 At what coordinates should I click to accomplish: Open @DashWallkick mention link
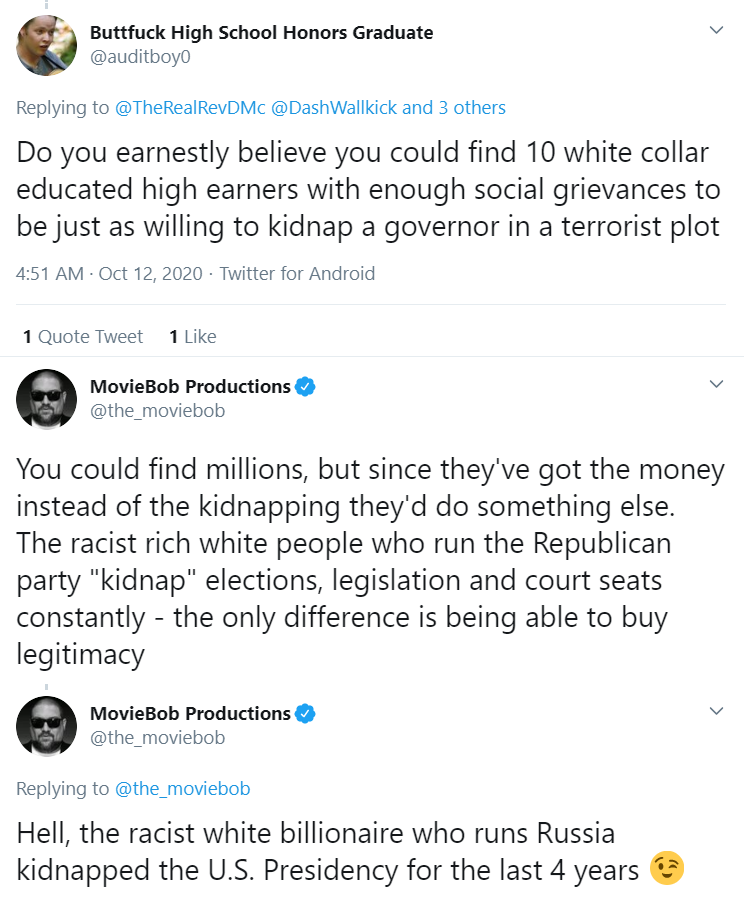coord(334,108)
